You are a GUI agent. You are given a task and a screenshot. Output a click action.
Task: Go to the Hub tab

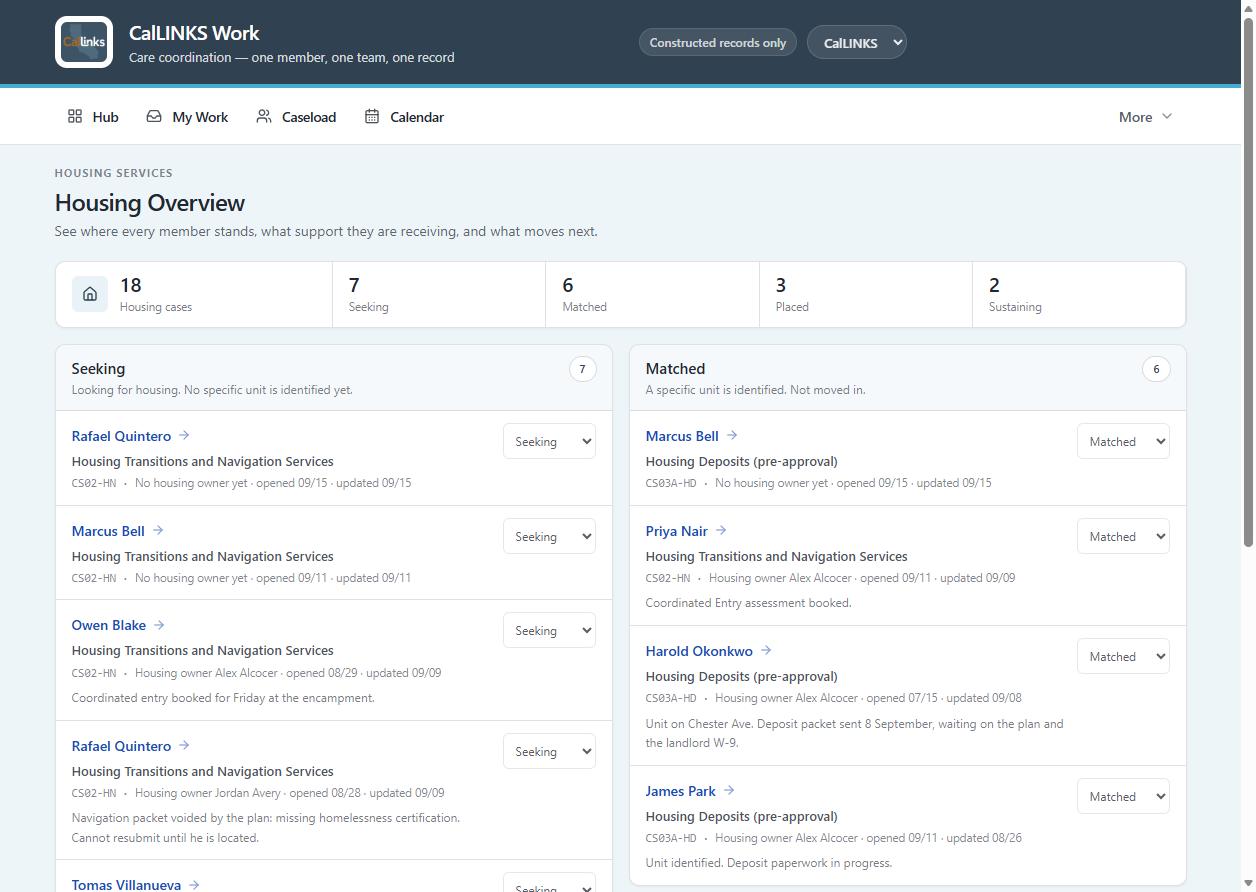[93, 117]
